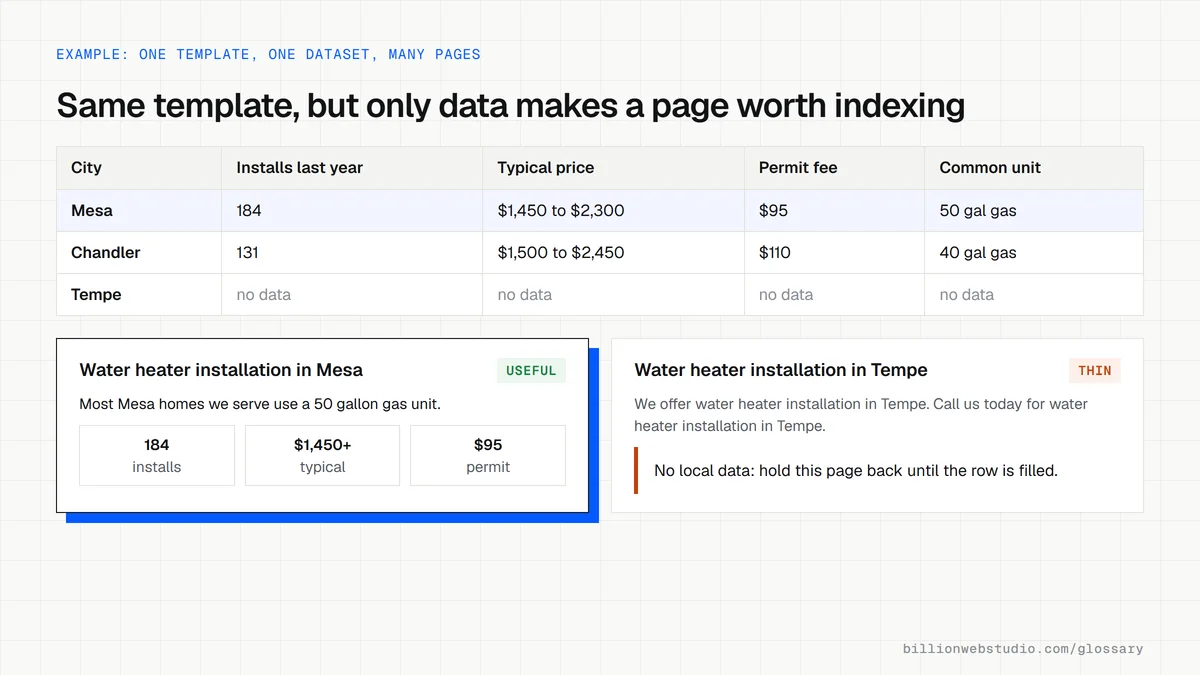Click the 'USEFUL' badge on the Mesa card

coord(531,371)
